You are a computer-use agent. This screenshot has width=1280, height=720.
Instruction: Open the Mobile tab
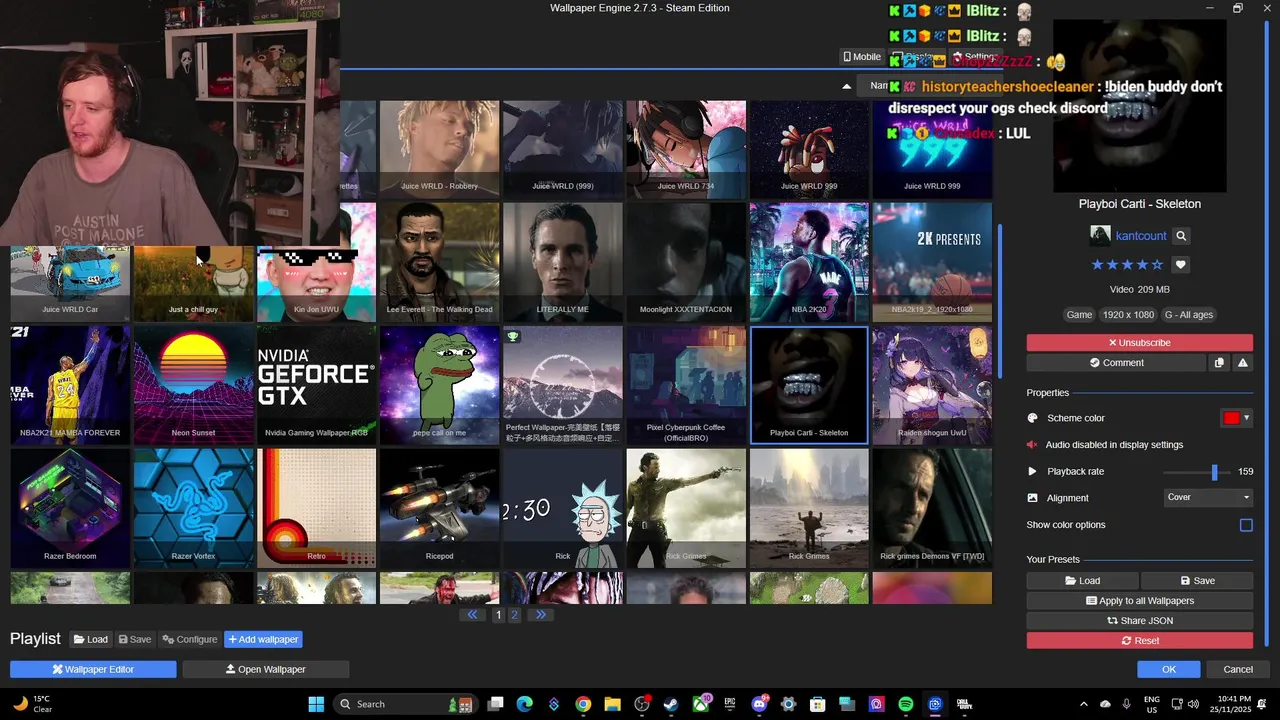[x=861, y=57]
